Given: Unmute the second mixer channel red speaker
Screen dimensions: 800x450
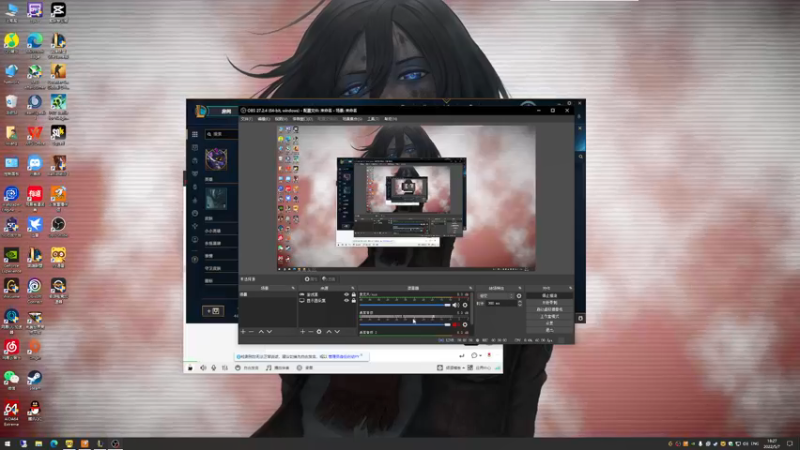Looking at the screenshot, I should point(455,324).
